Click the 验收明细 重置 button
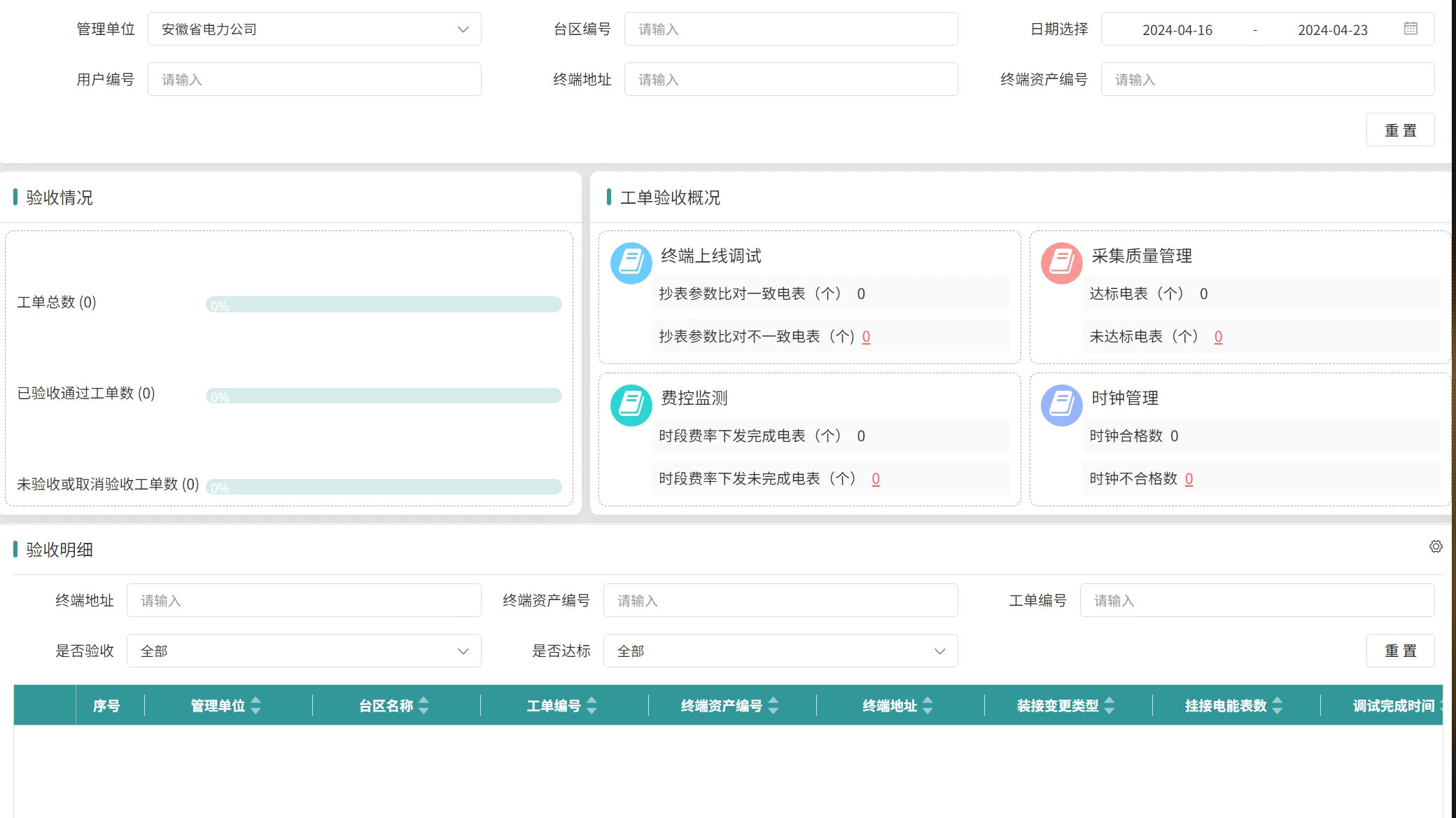 point(1400,651)
